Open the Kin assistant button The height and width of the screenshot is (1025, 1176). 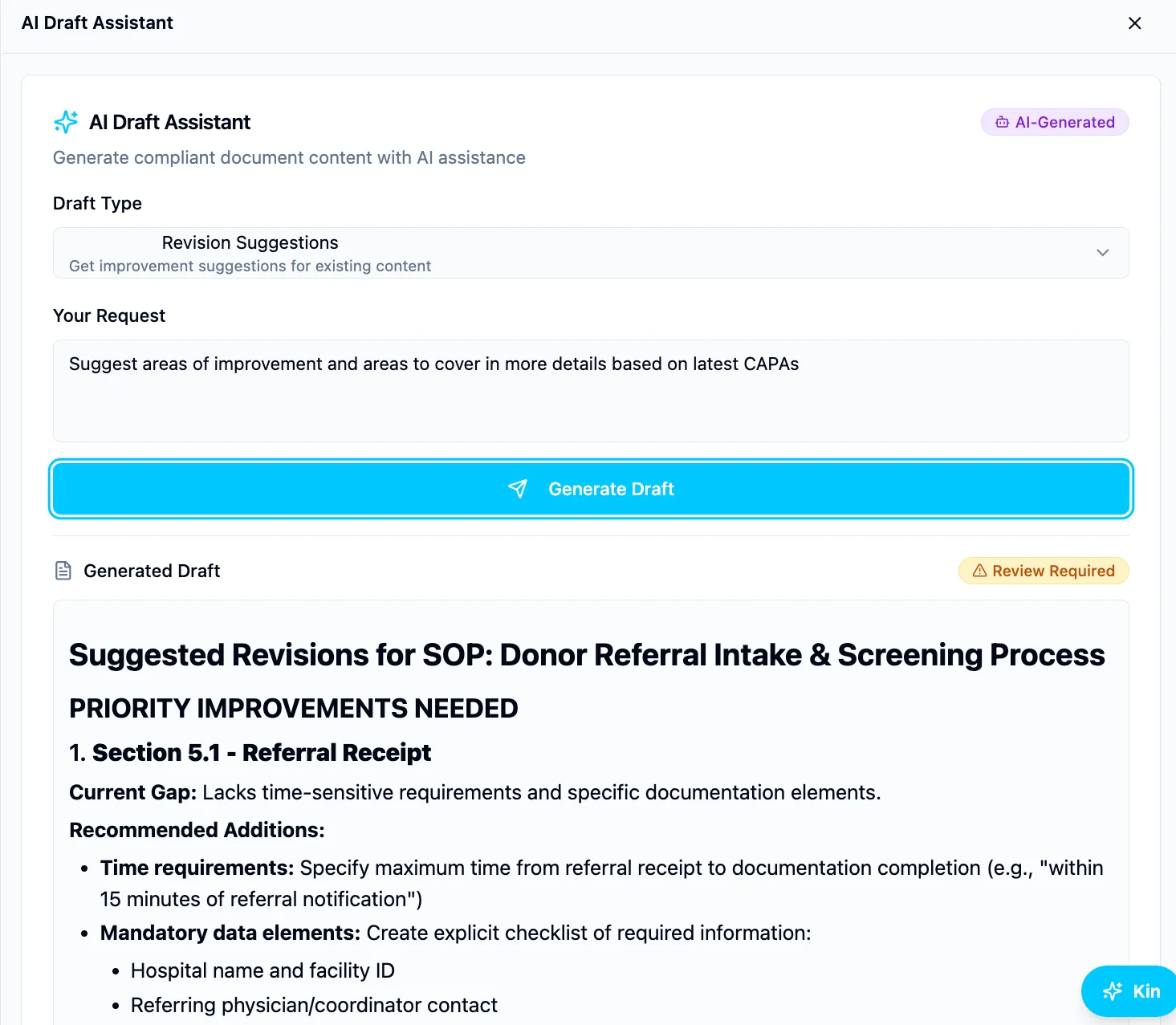pyautogui.click(x=1130, y=991)
